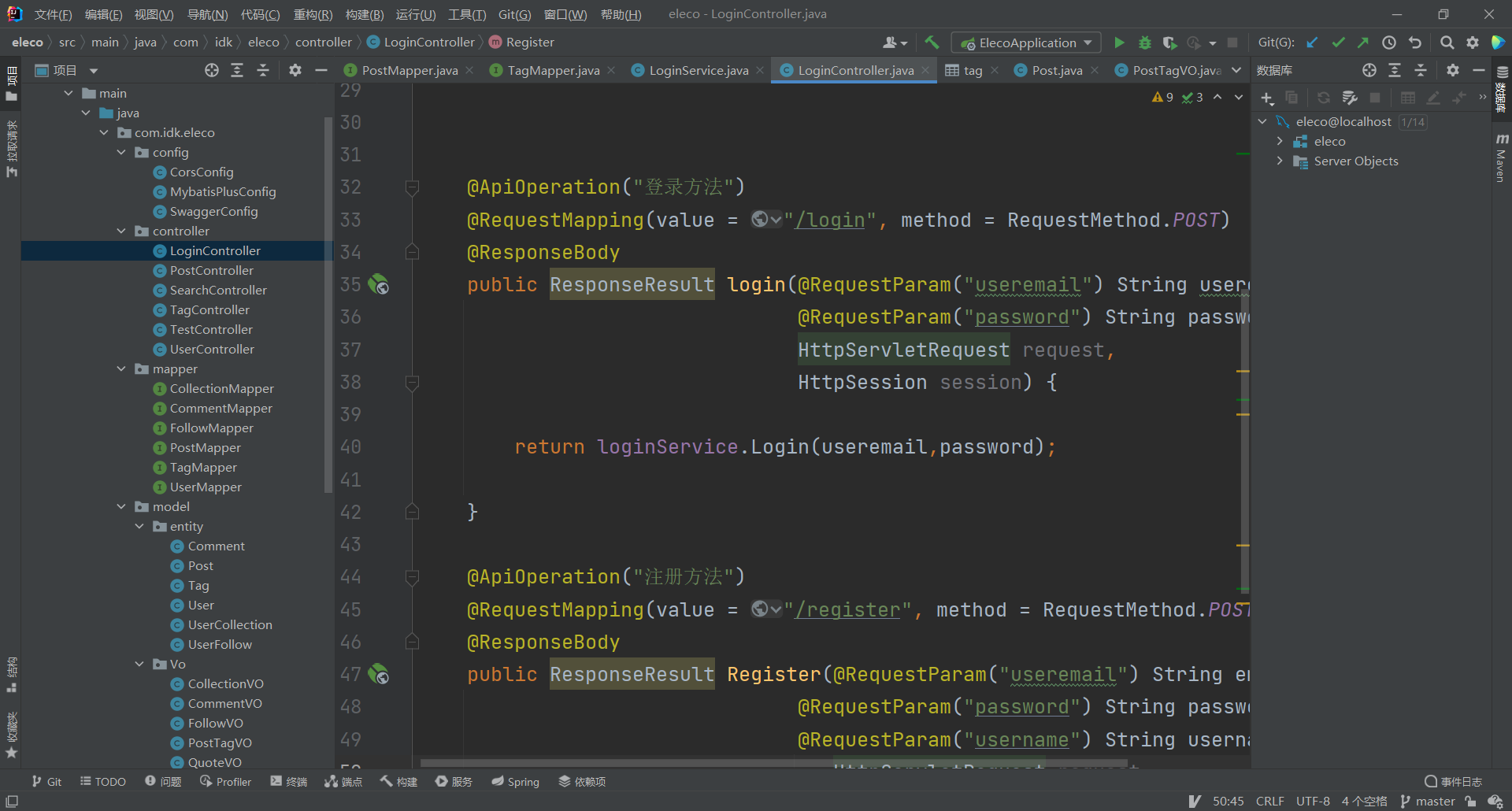This screenshot has height=811, width=1512.
Task: Build the project with the hammer icon
Action: tap(932, 43)
